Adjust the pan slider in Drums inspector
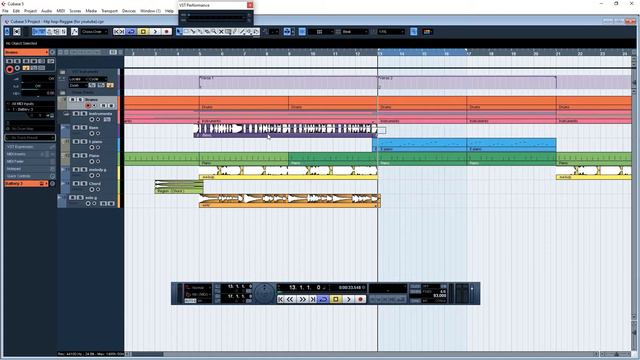 tap(38, 86)
